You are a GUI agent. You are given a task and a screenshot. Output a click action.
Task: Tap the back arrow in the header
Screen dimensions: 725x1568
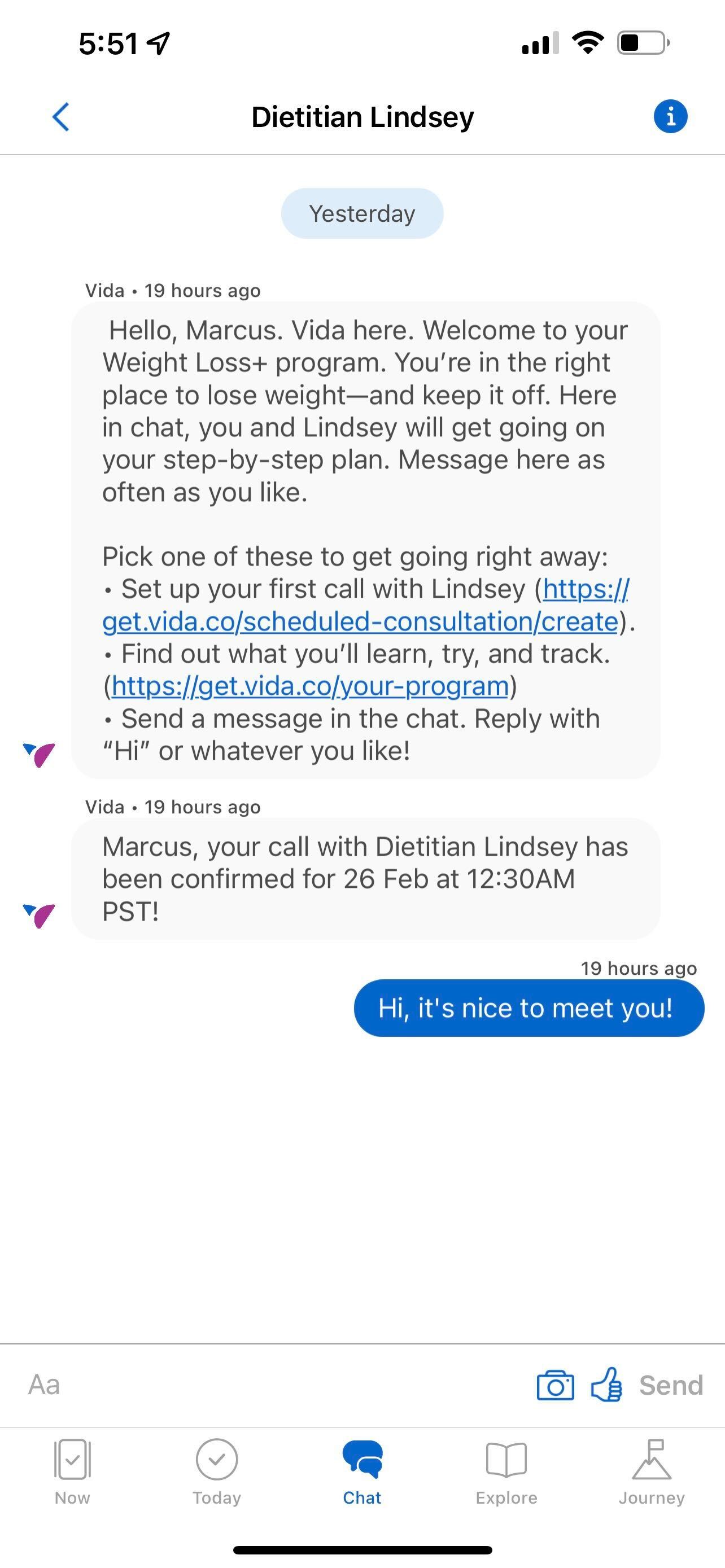(61, 116)
